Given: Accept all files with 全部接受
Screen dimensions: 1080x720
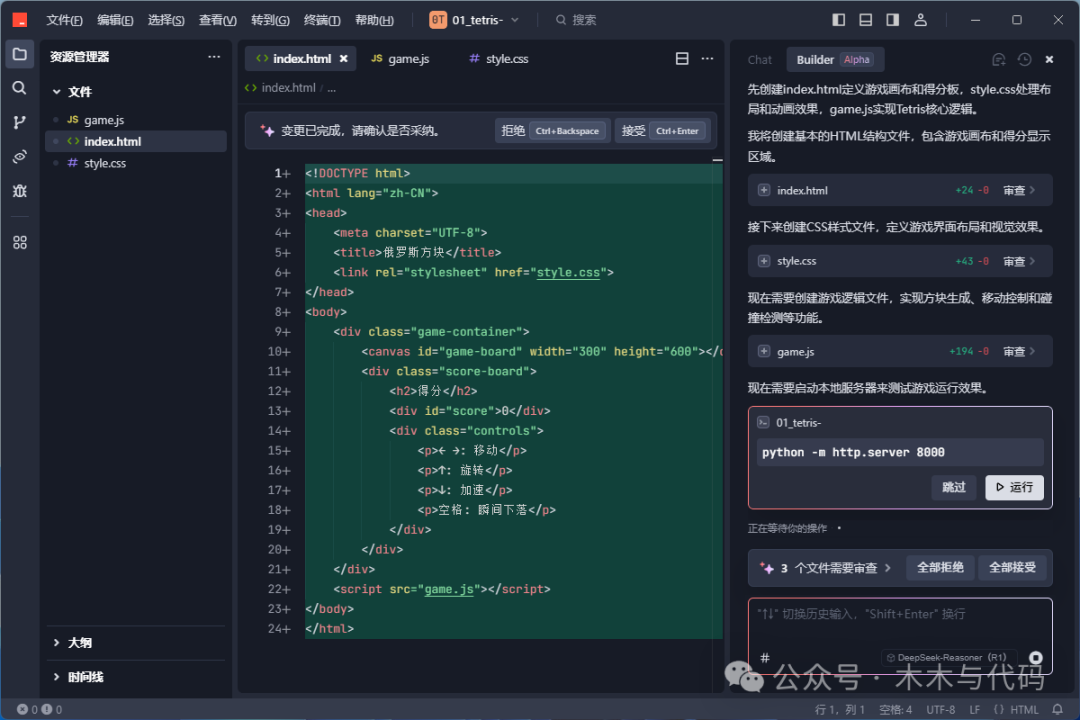Looking at the screenshot, I should (x=1012, y=568).
